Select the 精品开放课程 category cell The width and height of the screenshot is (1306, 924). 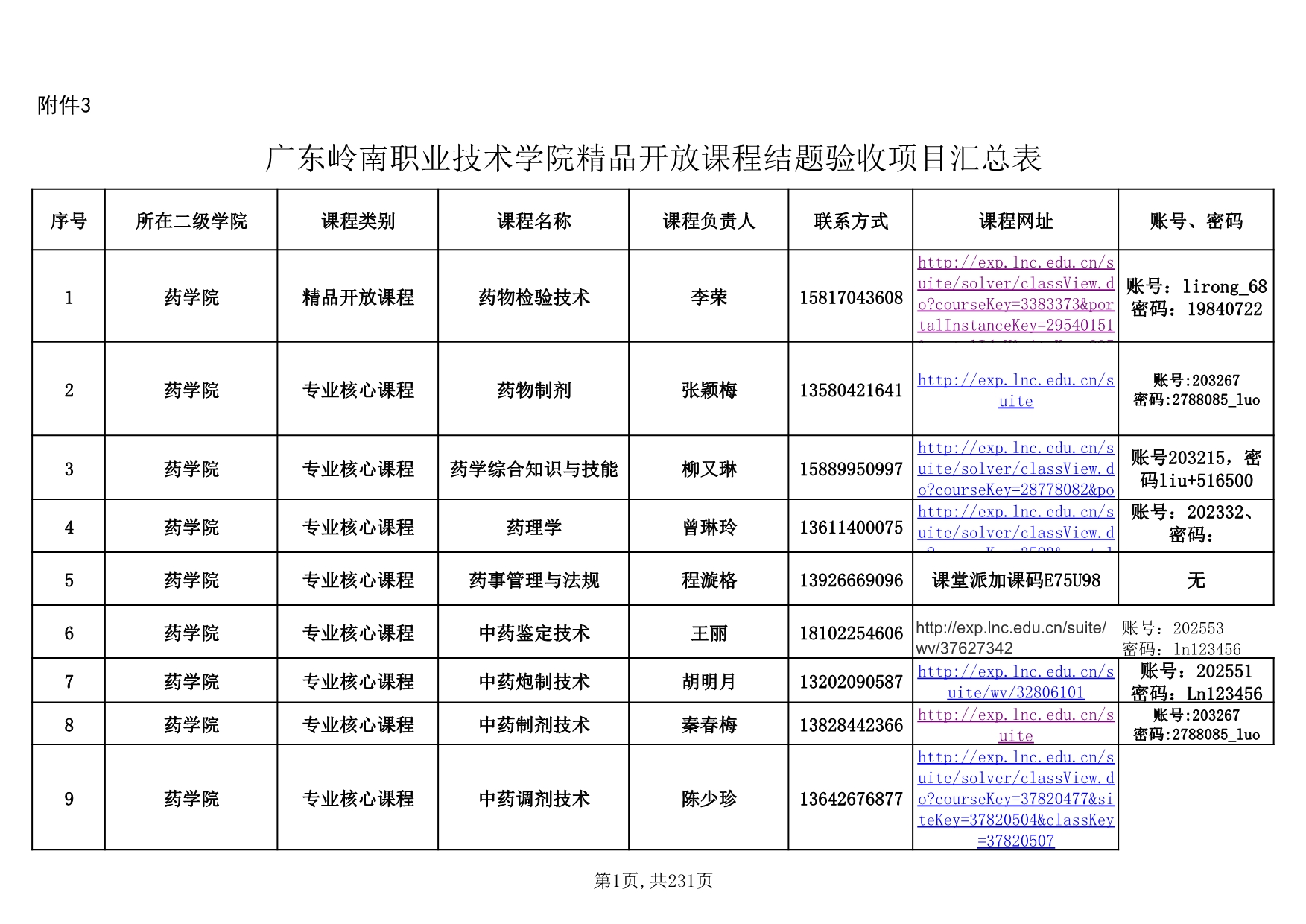click(358, 297)
